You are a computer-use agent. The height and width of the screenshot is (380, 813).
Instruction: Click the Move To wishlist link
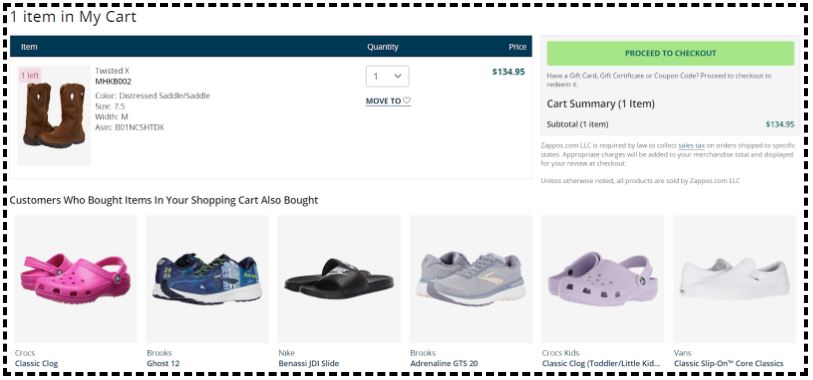[x=383, y=101]
